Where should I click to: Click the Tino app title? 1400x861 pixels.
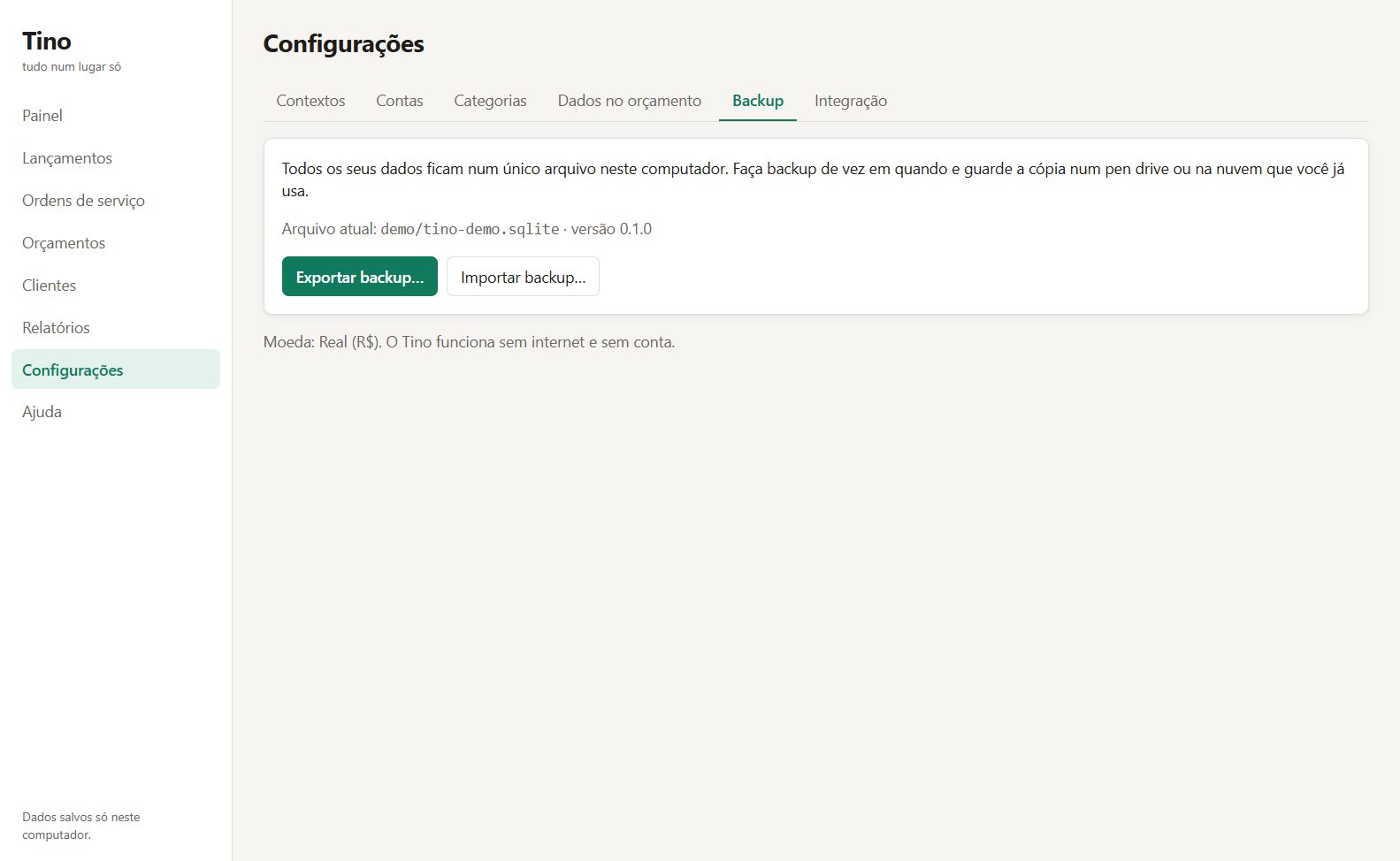click(47, 41)
